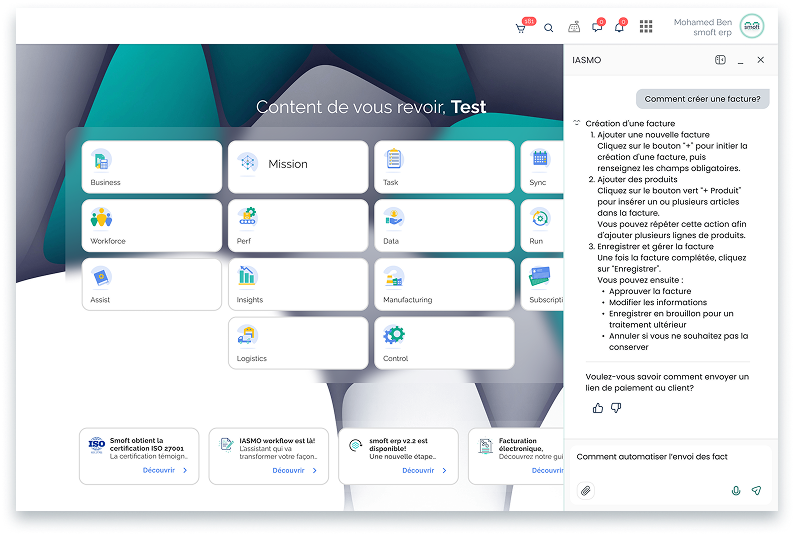Open the Sync module tile

[x=542, y=167]
